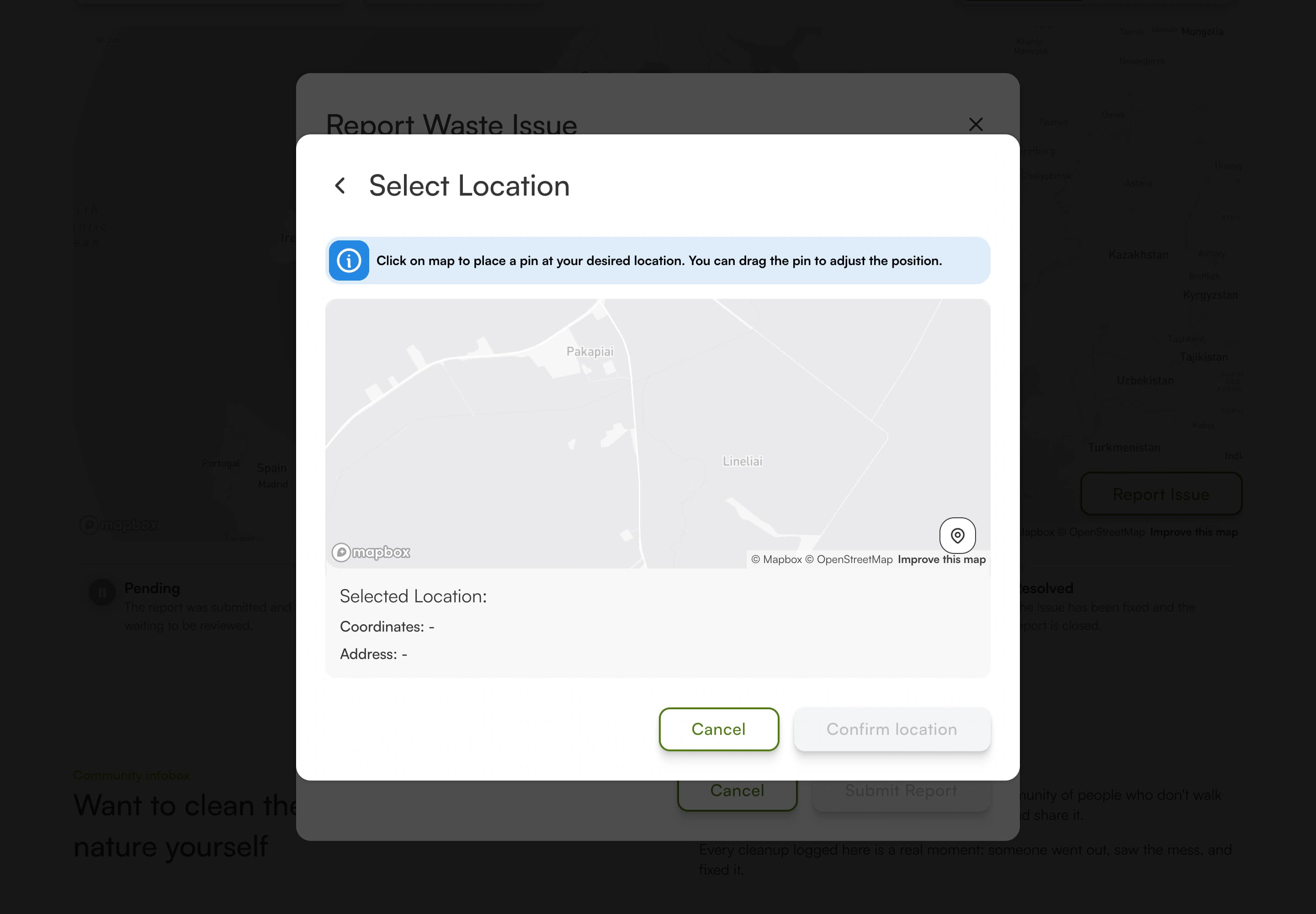Viewport: 1316px width, 914px height.
Task: Open the © OpenStreetMap attribution link
Action: point(849,559)
